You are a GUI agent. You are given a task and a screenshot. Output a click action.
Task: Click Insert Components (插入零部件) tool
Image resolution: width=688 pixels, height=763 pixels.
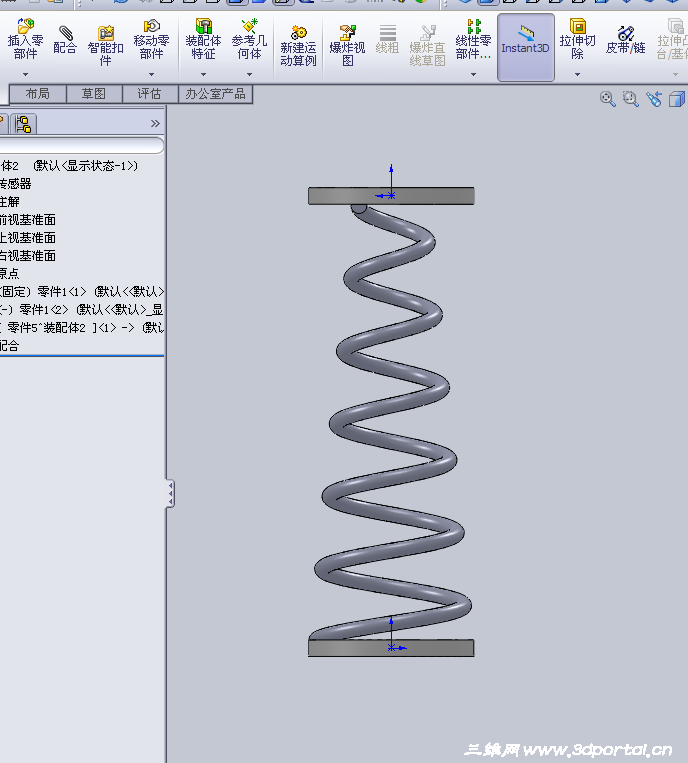pos(25,39)
